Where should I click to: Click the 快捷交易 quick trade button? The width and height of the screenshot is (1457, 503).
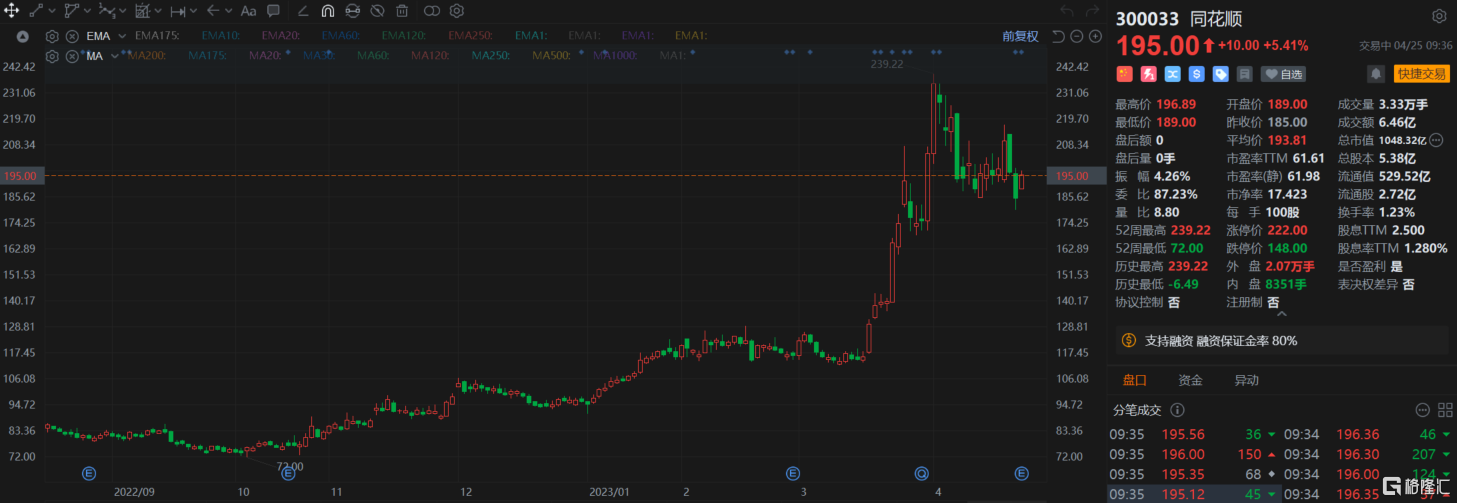click(1421, 74)
